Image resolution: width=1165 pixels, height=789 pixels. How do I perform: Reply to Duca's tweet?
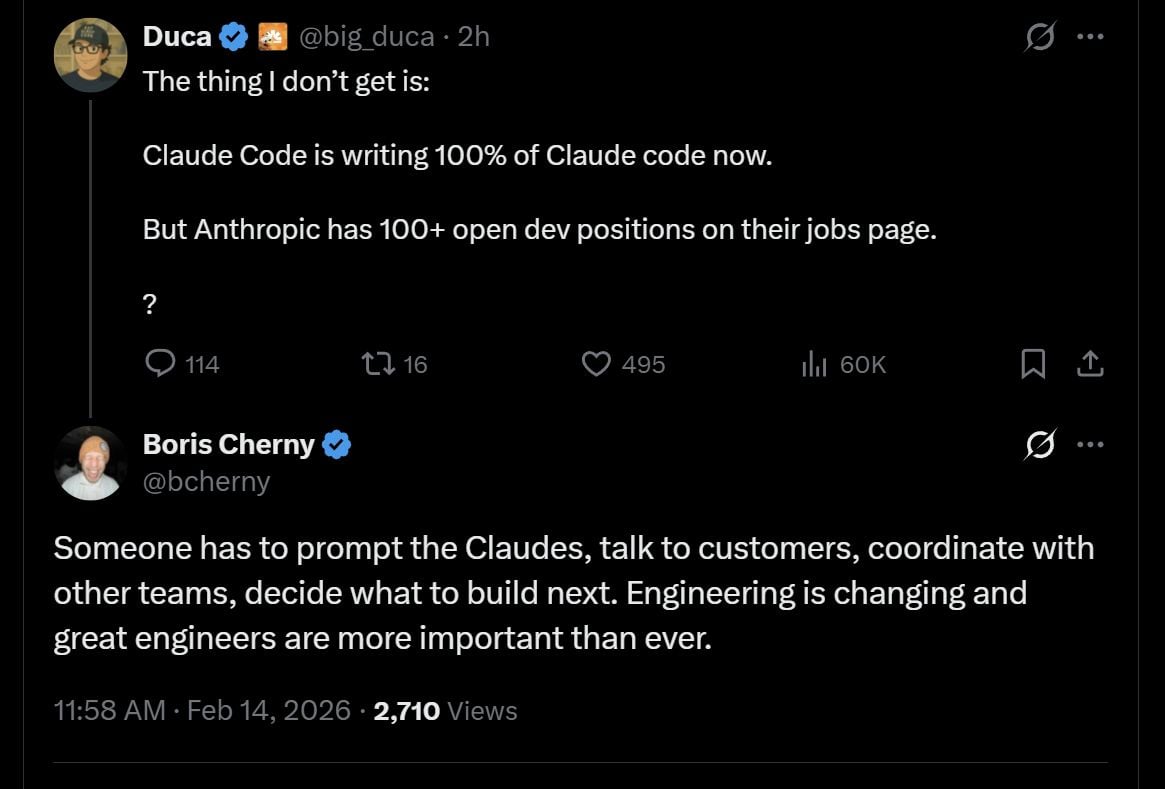pyautogui.click(x=161, y=364)
